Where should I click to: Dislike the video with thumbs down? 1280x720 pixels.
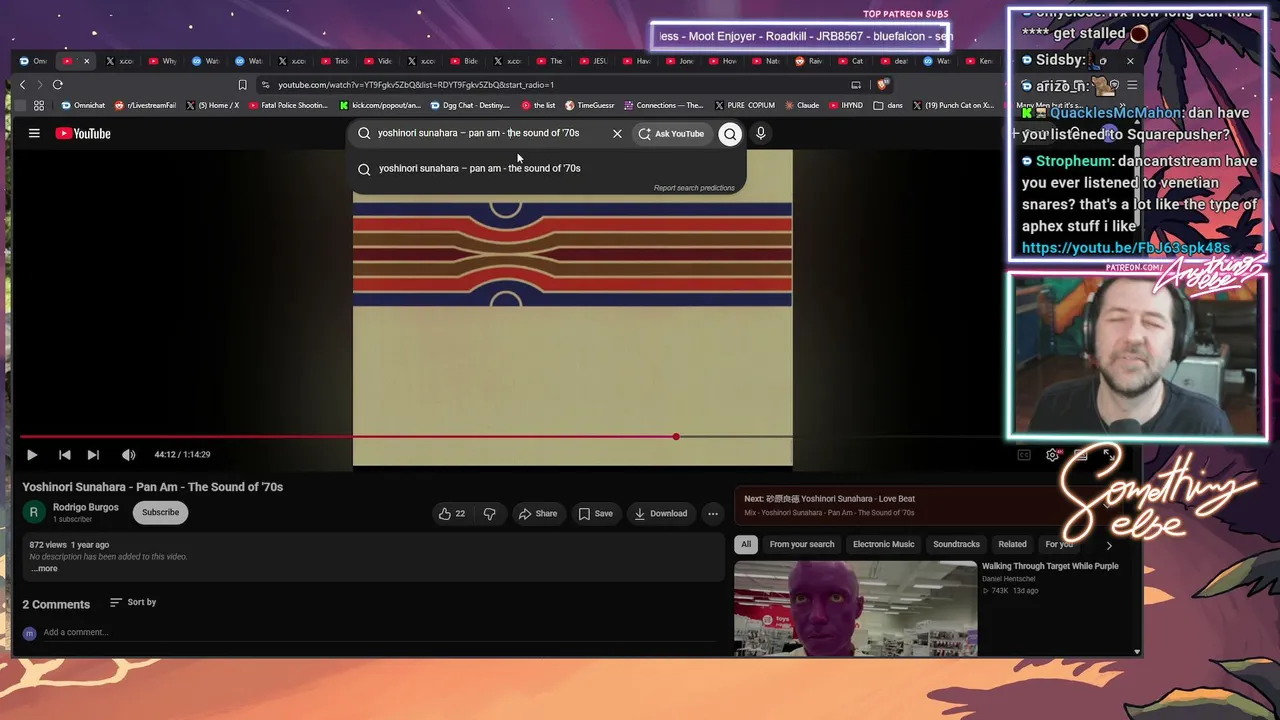489,513
